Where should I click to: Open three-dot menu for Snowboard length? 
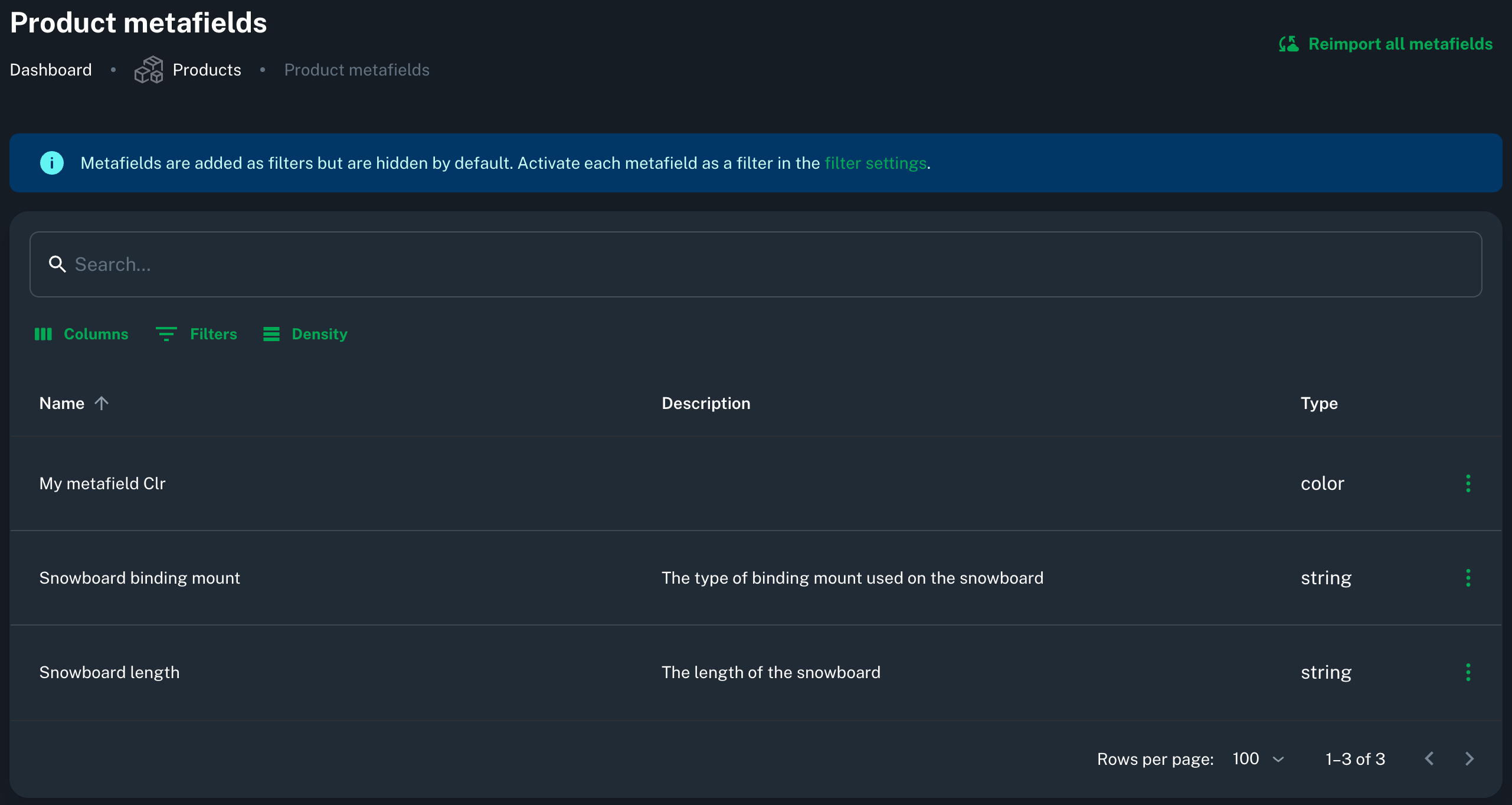point(1468,672)
